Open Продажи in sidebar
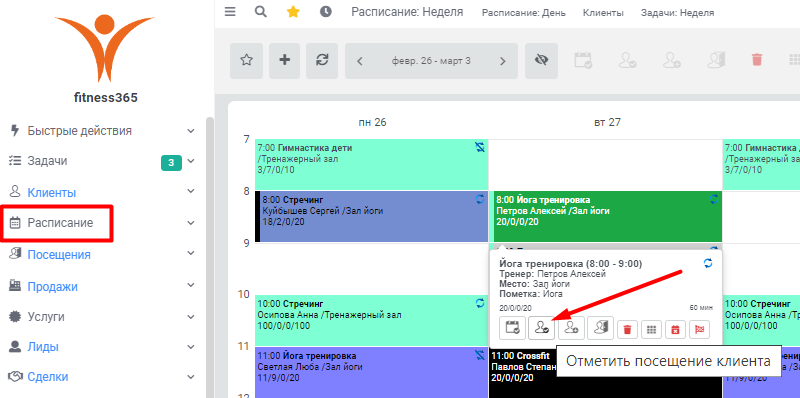The width and height of the screenshot is (800, 398). coord(53,287)
